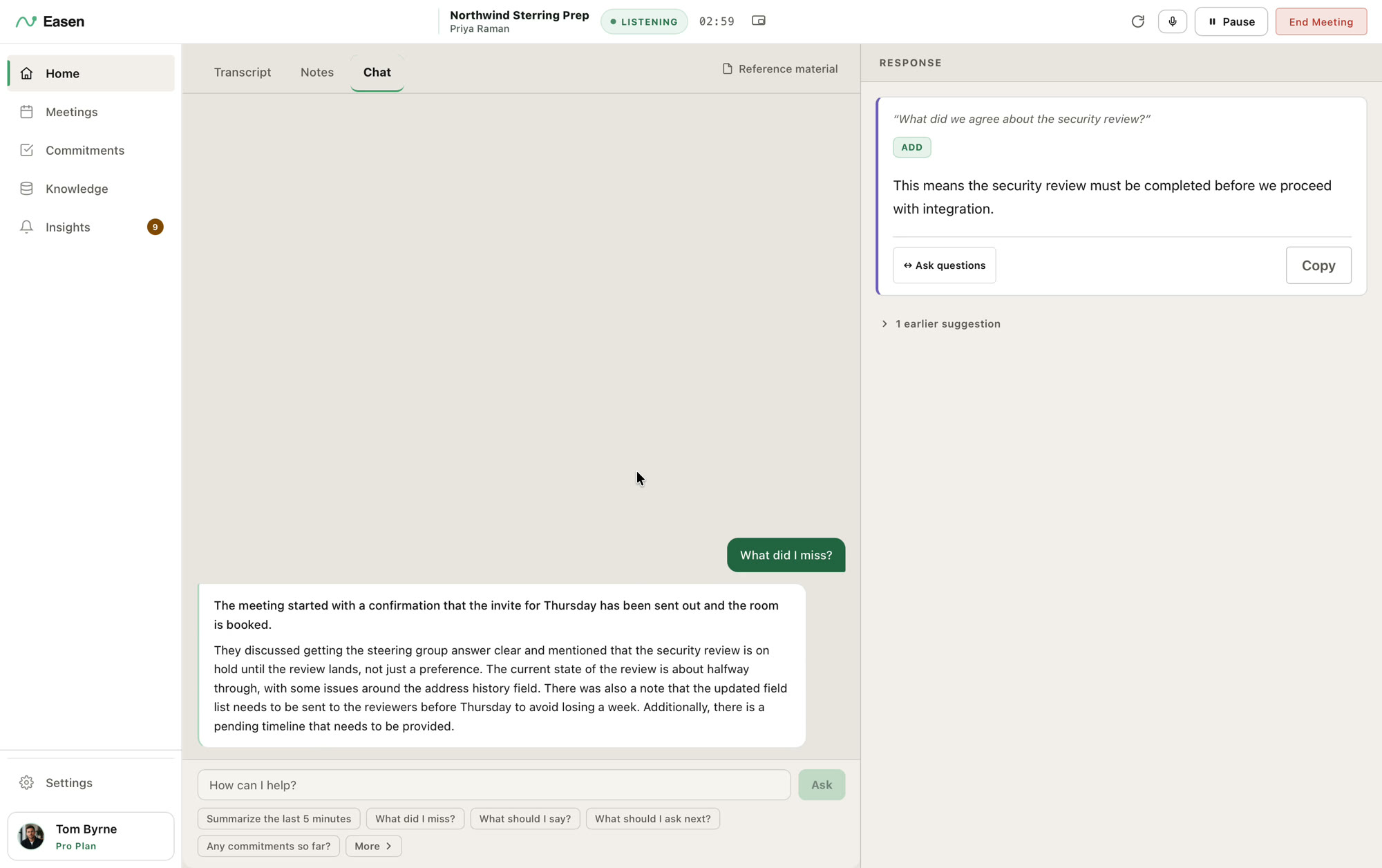
Task: Open Knowledge in sidebar
Action: click(x=91, y=189)
